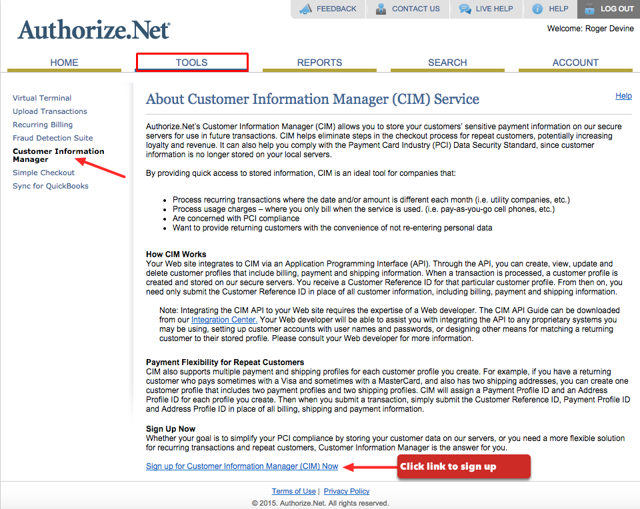Select Customer Information Manager sidebar item
This screenshot has height=509, width=640.
coord(58,155)
